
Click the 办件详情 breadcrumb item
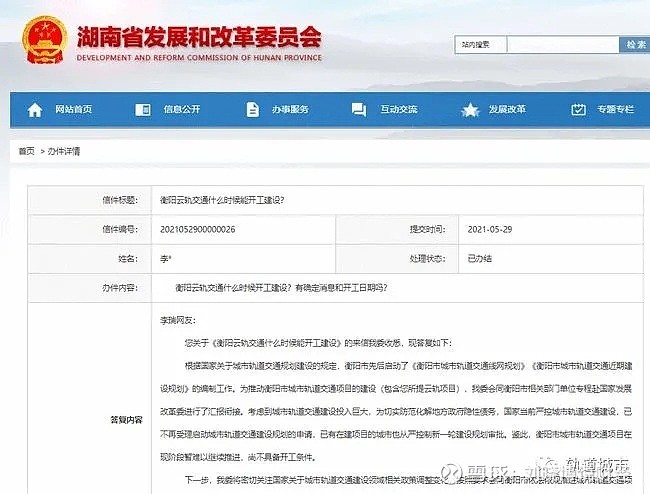pos(64,151)
